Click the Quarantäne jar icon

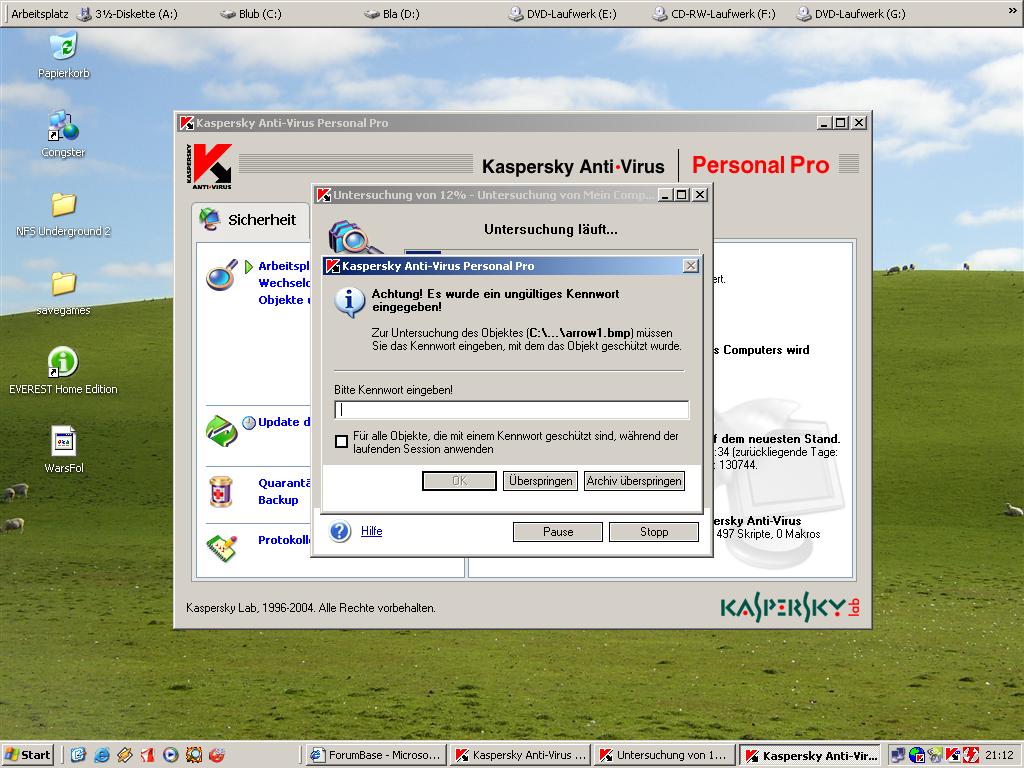221,491
